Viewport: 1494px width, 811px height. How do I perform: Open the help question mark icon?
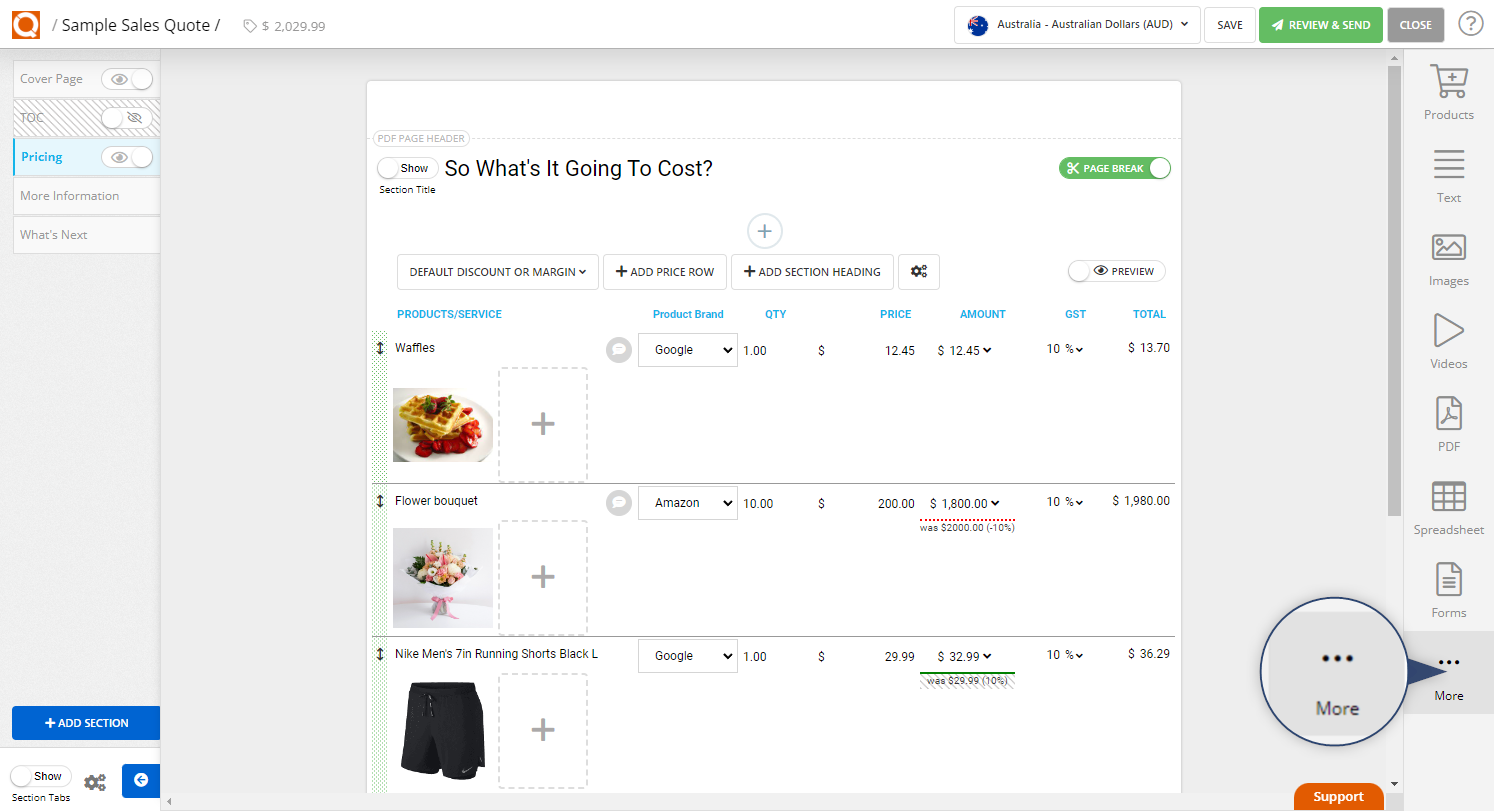point(1470,24)
